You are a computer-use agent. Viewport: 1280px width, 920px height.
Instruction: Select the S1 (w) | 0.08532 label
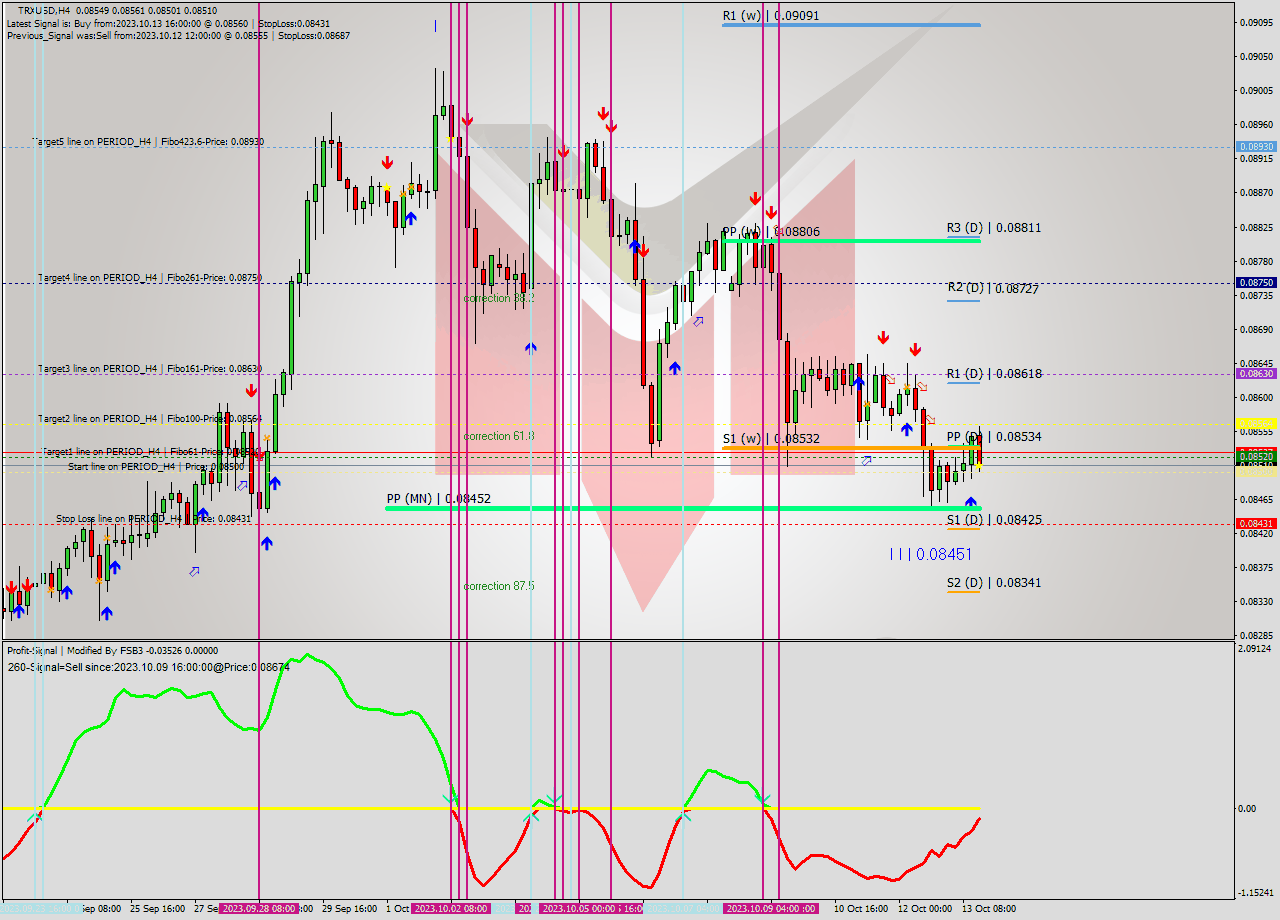tap(771, 439)
